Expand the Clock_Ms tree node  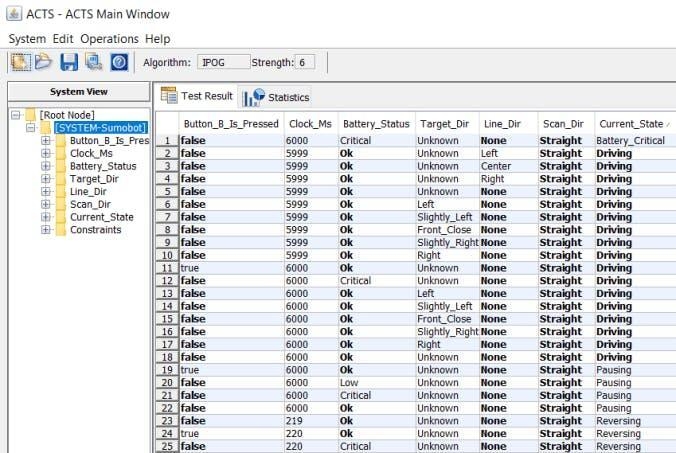[x=46, y=153]
